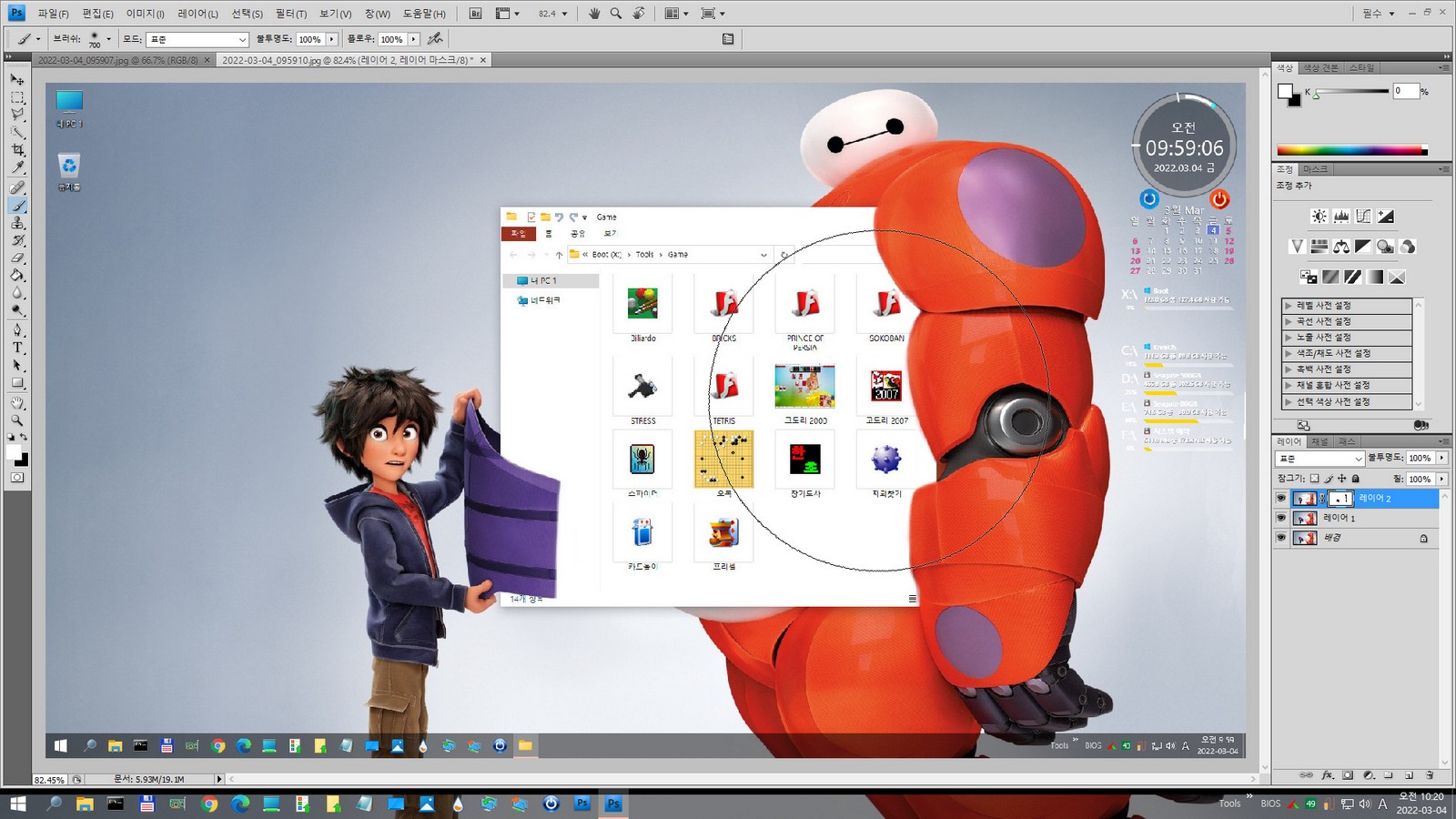Select the Healing Brush tool
The height and width of the screenshot is (819, 1456).
point(17,187)
